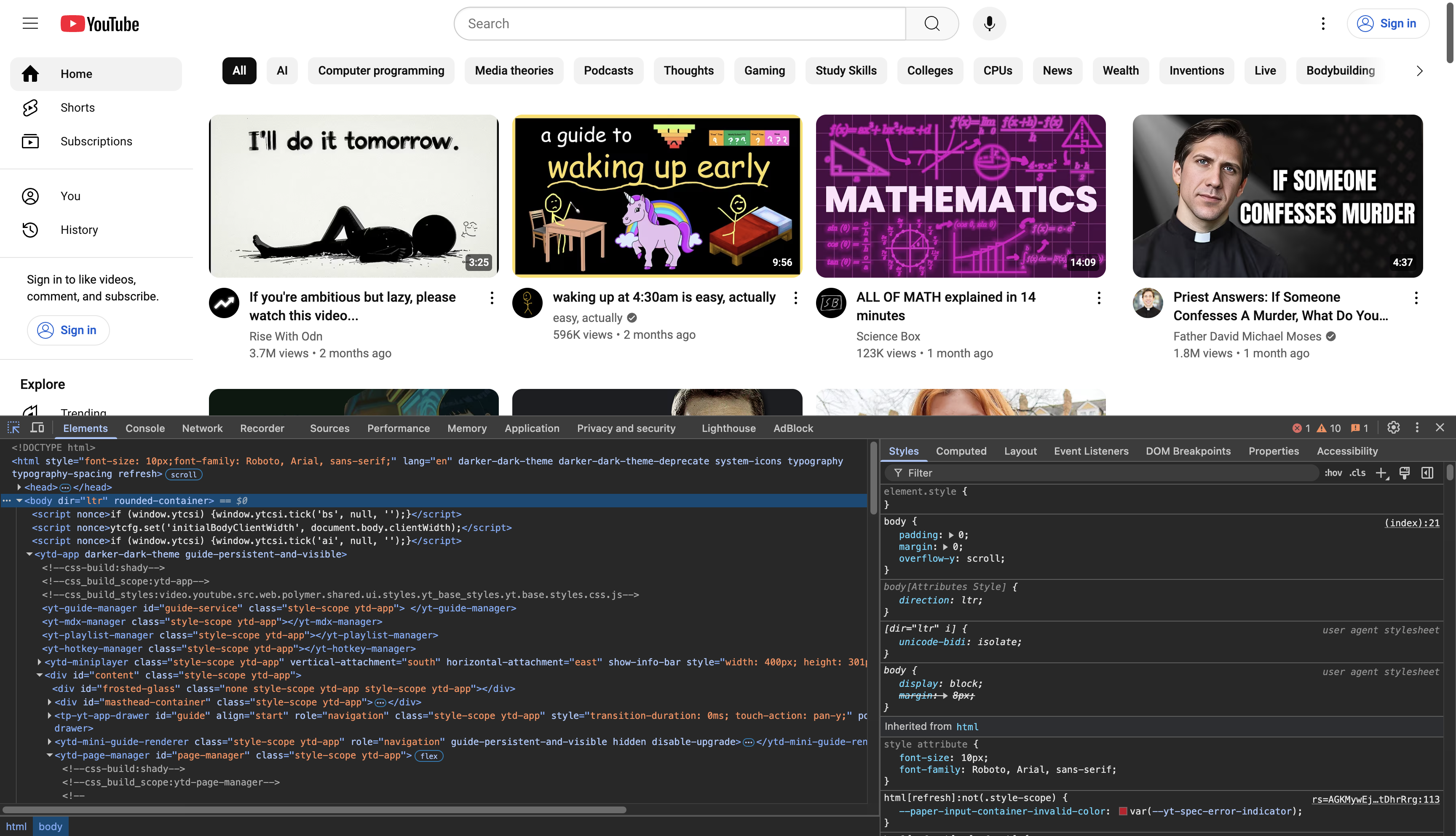Open the Event Listeners tab
The height and width of the screenshot is (836, 1456).
tap(1091, 451)
